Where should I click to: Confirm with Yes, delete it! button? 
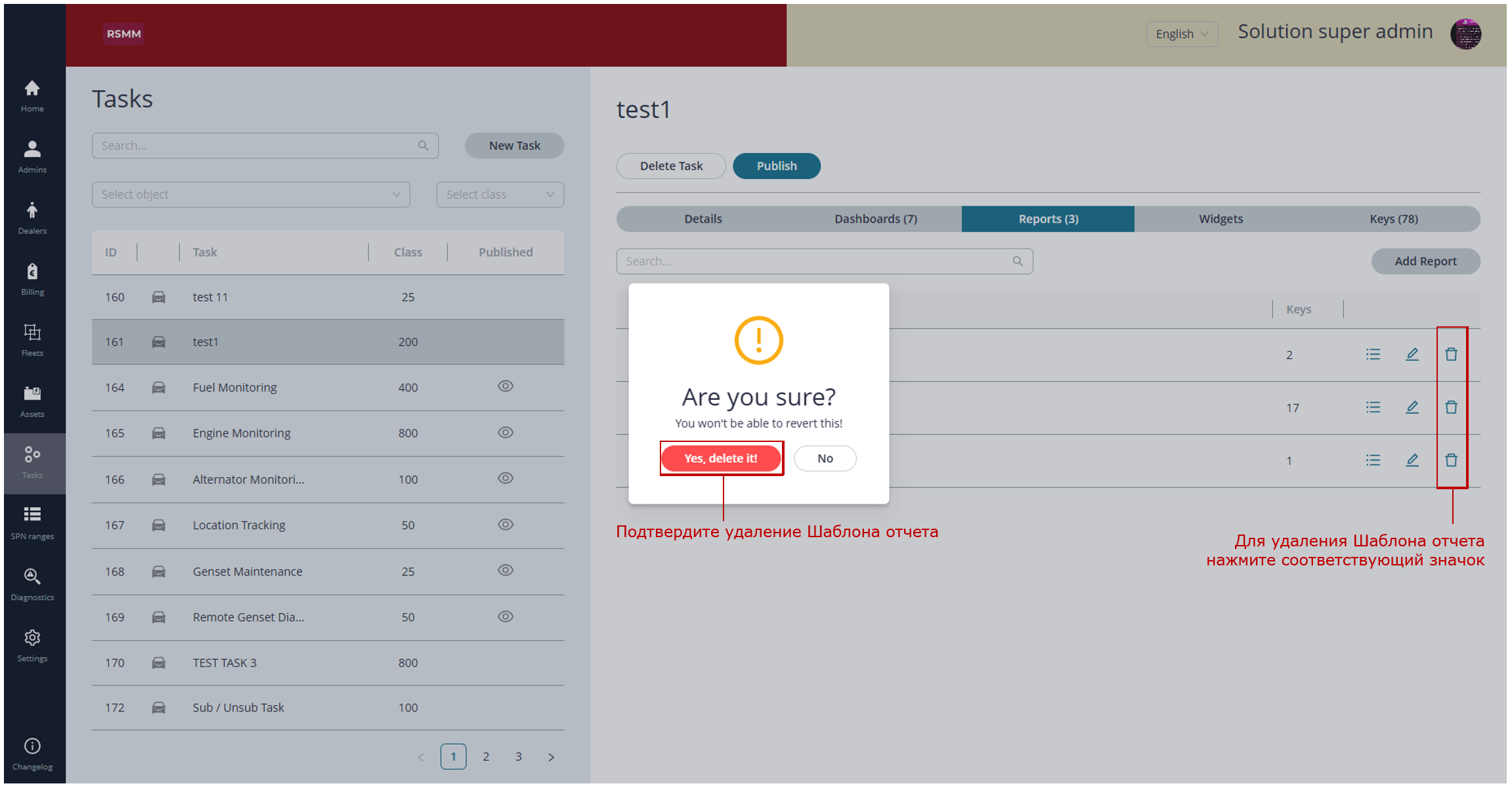[x=721, y=458]
